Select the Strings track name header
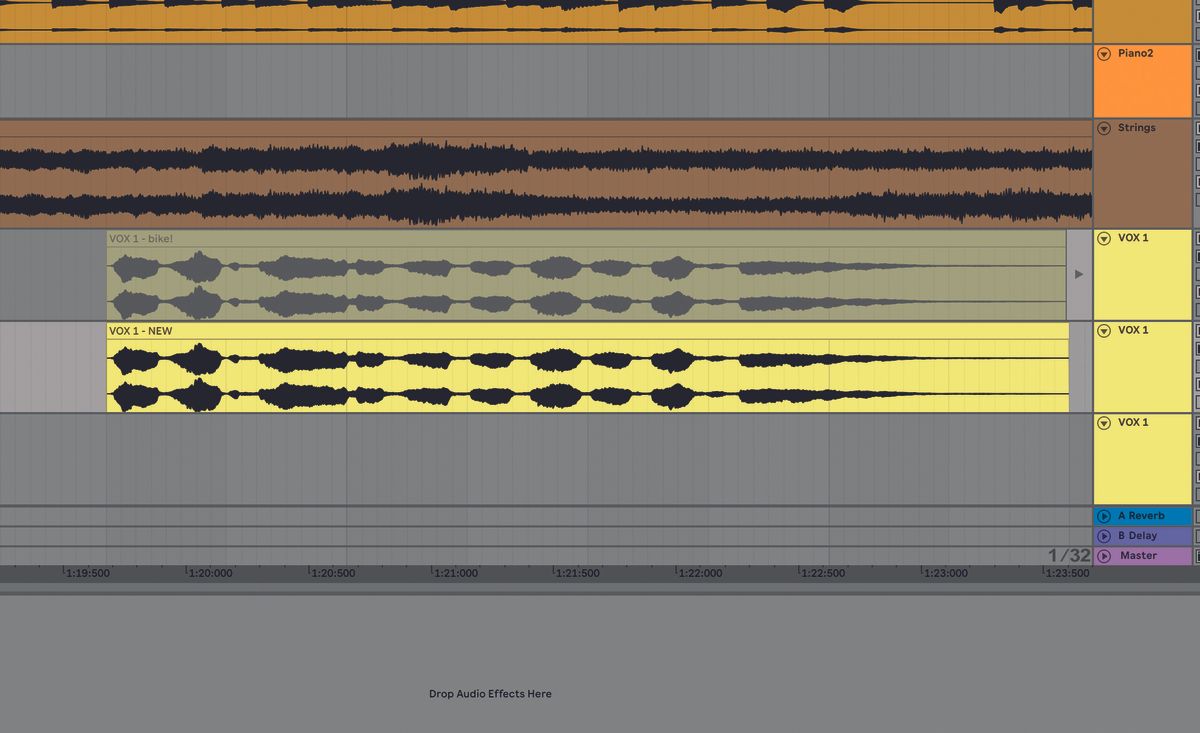Viewport: 1200px width, 733px height. click(x=1143, y=174)
